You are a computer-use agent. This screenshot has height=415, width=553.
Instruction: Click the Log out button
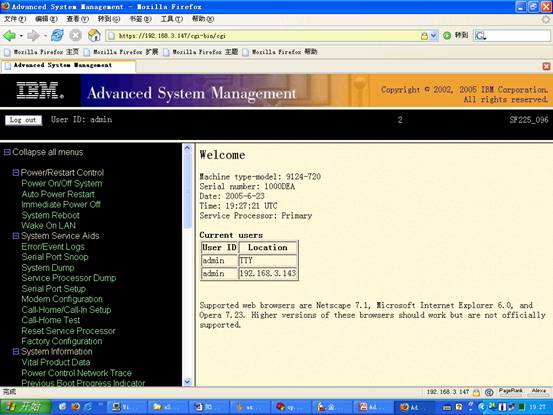(23, 120)
